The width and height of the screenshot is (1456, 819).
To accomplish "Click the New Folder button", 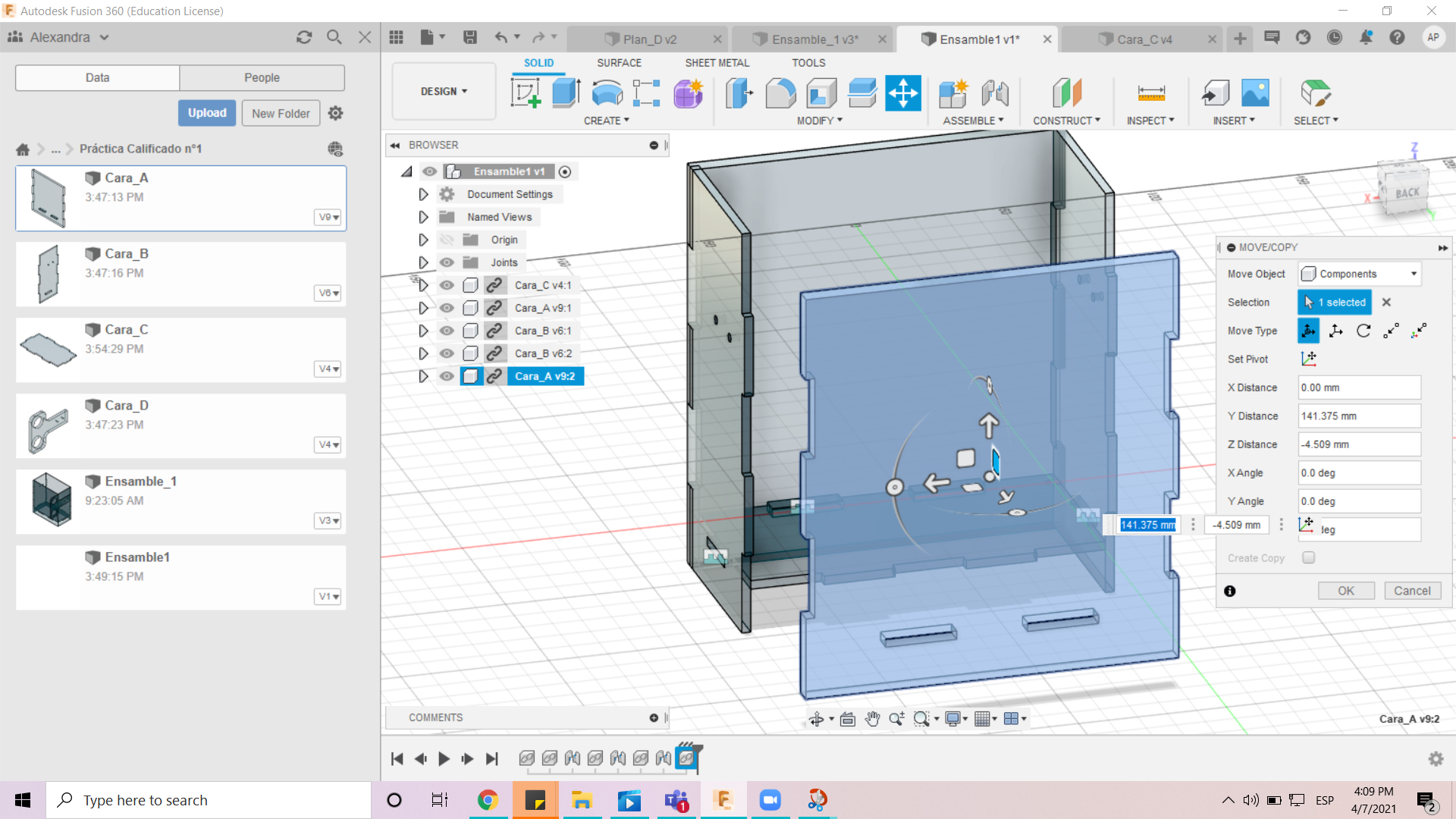I will click(281, 113).
